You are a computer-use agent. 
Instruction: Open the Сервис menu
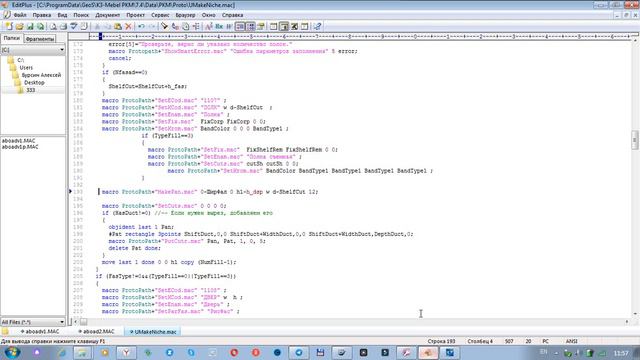160,15
